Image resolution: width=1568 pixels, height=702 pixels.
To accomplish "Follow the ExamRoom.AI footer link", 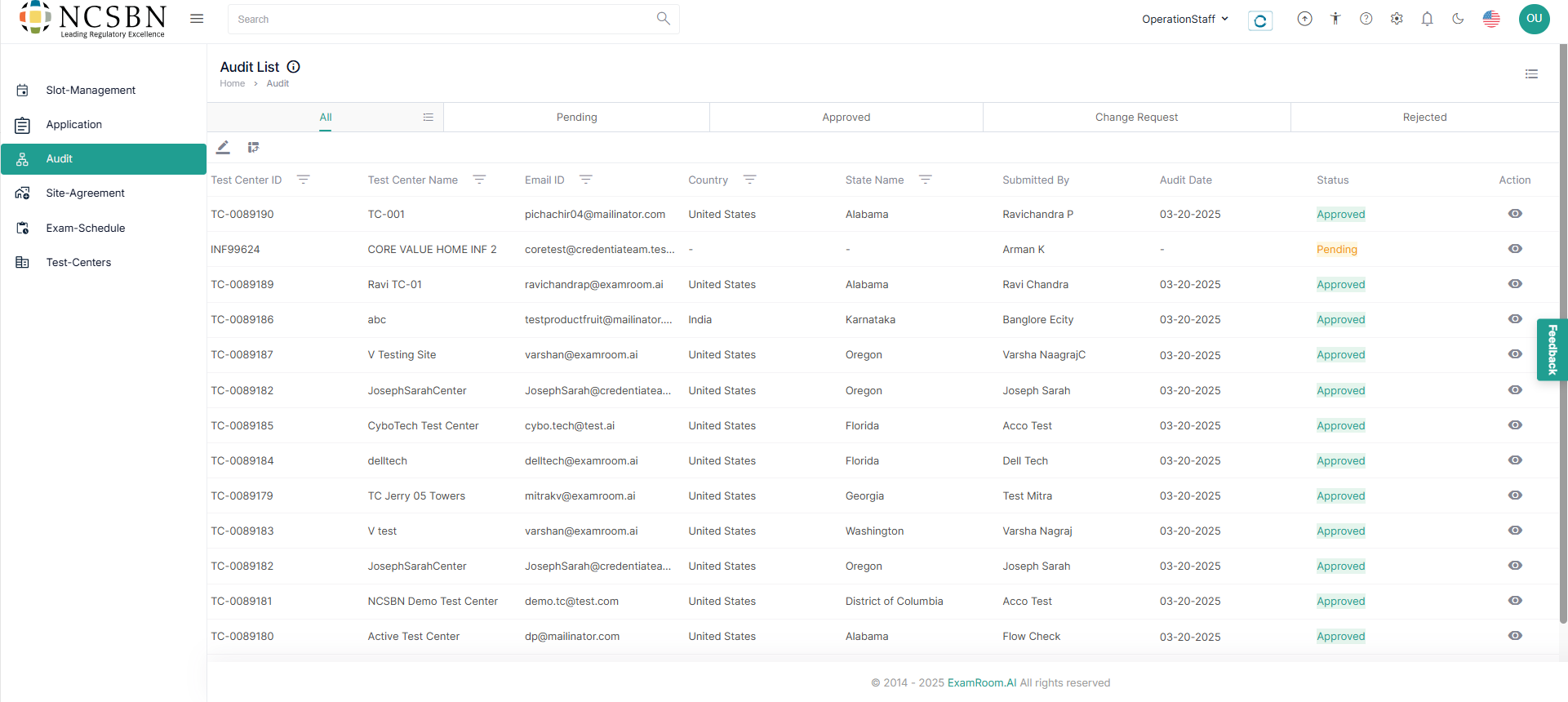I will point(982,683).
